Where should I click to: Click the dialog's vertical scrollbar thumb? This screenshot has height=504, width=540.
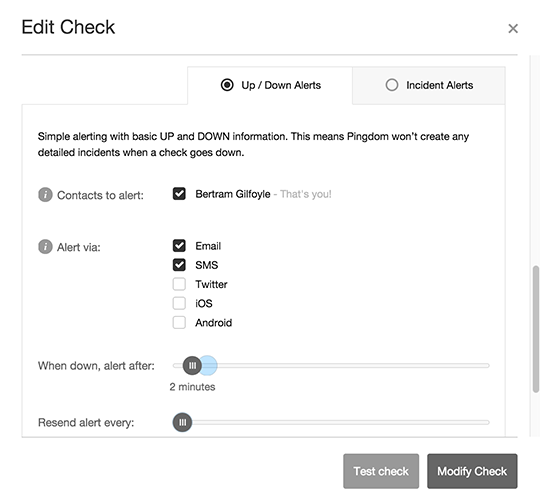pos(536,329)
